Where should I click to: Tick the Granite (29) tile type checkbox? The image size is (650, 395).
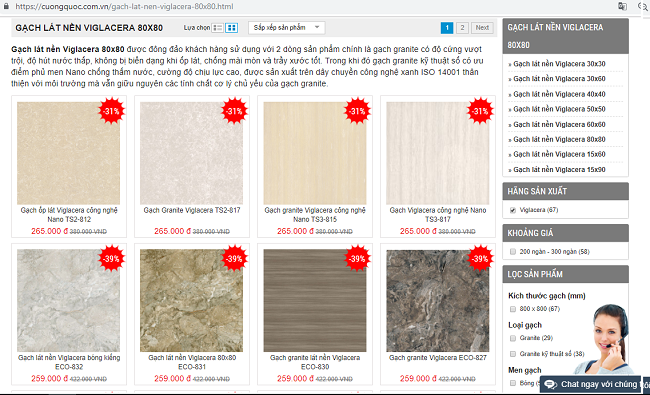[x=513, y=338]
